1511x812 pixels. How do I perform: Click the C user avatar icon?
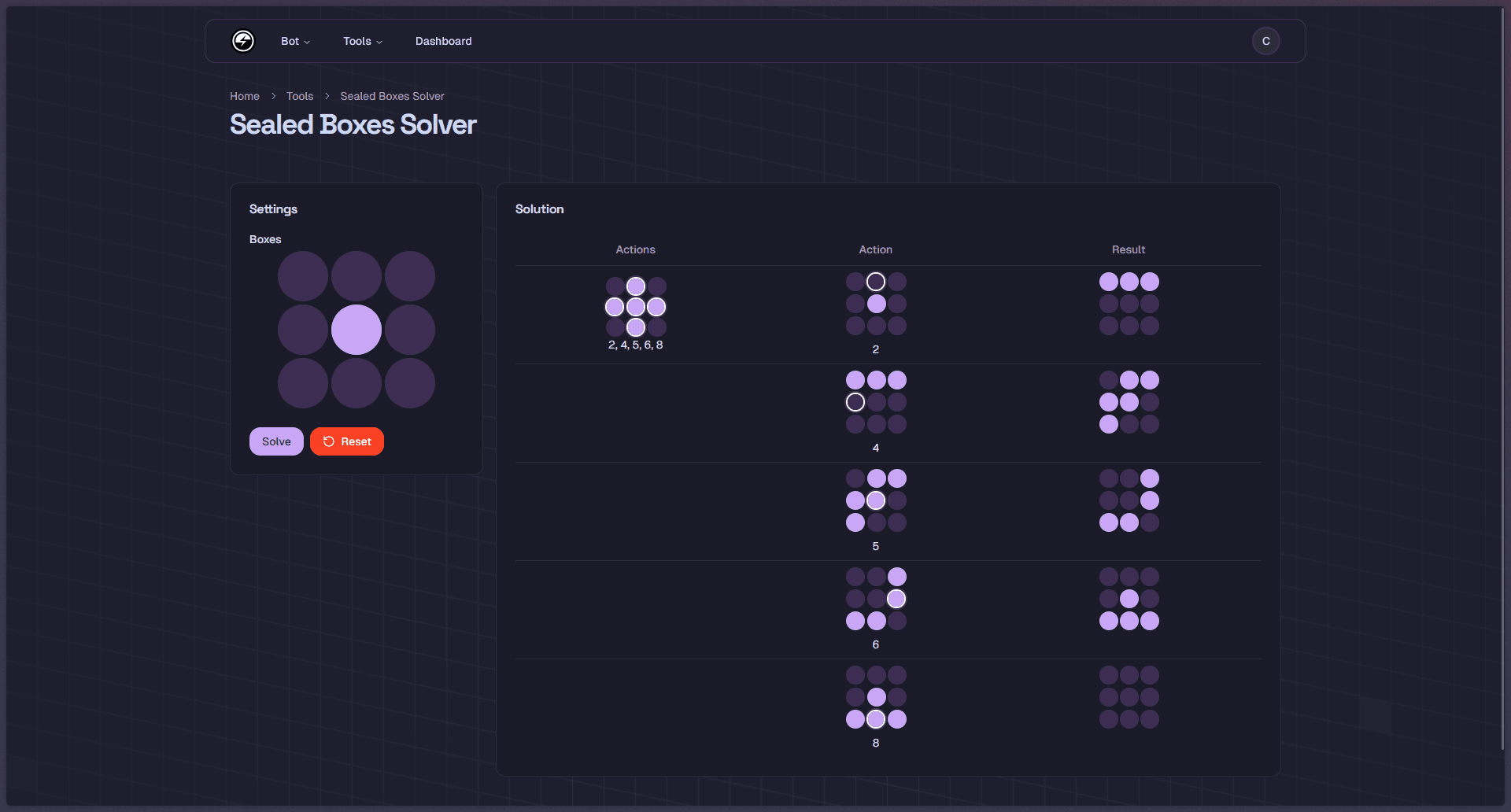click(1265, 41)
